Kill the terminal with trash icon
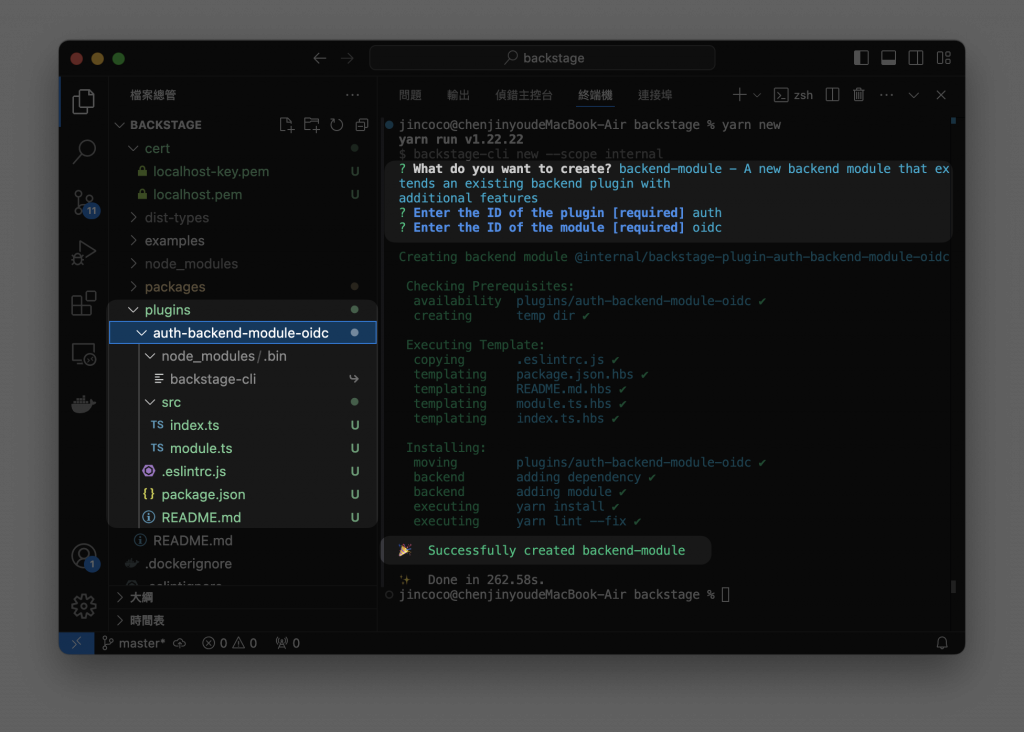This screenshot has width=1024, height=732. pos(859,95)
